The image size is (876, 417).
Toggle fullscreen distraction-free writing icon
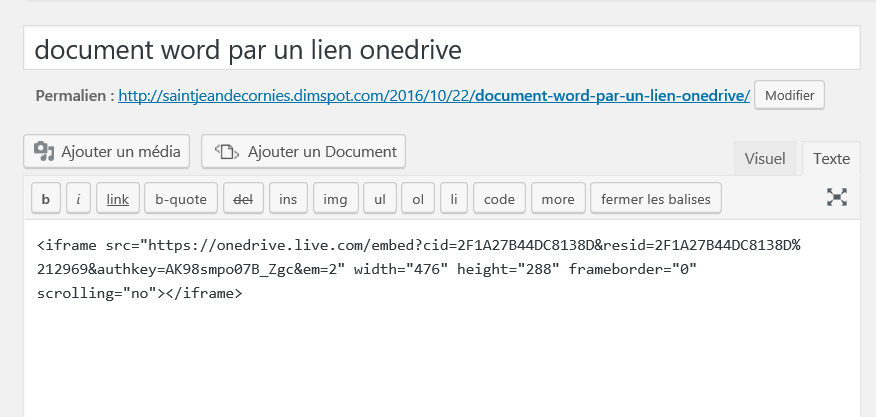(837, 198)
